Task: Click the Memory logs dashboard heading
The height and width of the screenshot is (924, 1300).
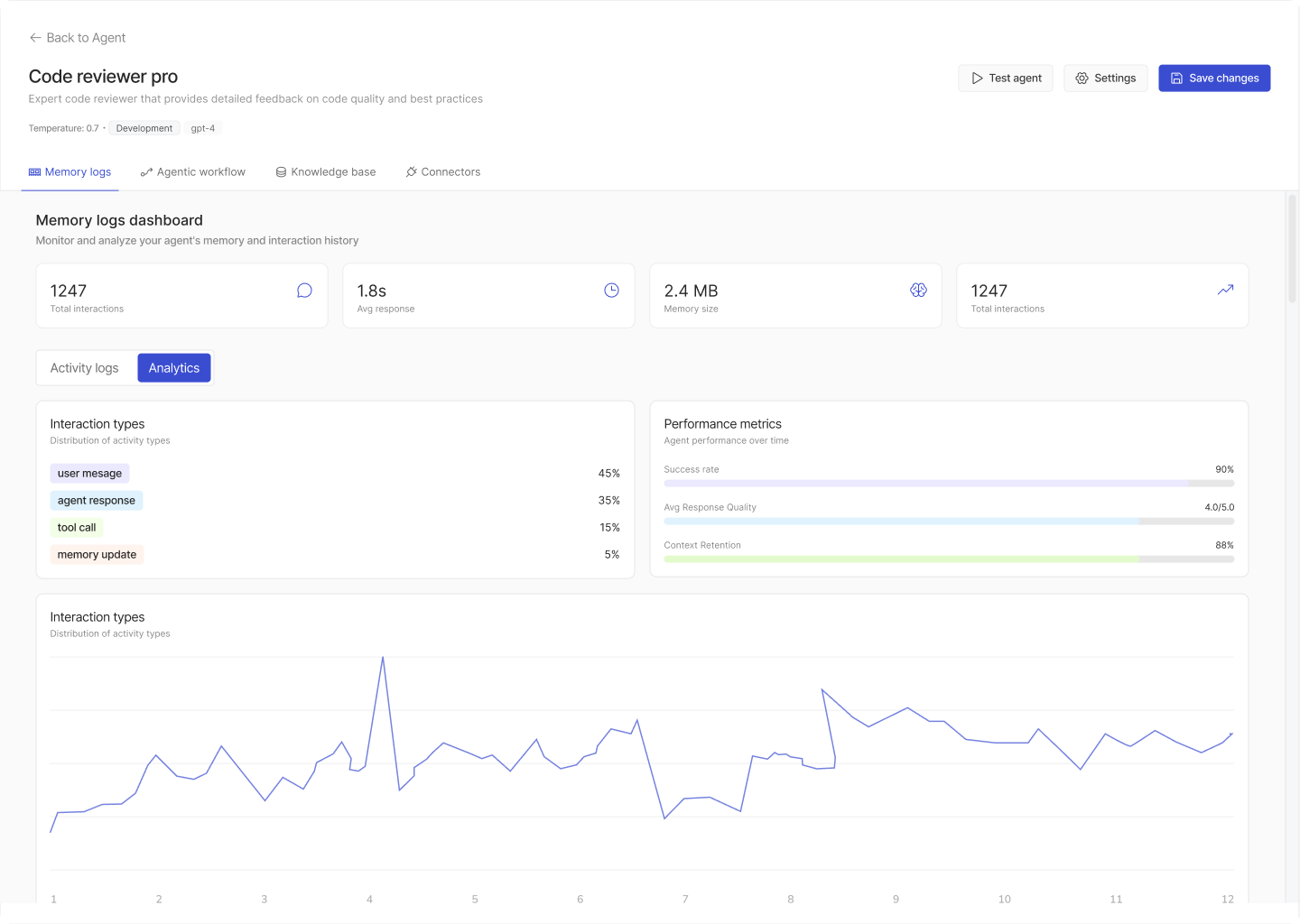Action: click(119, 220)
